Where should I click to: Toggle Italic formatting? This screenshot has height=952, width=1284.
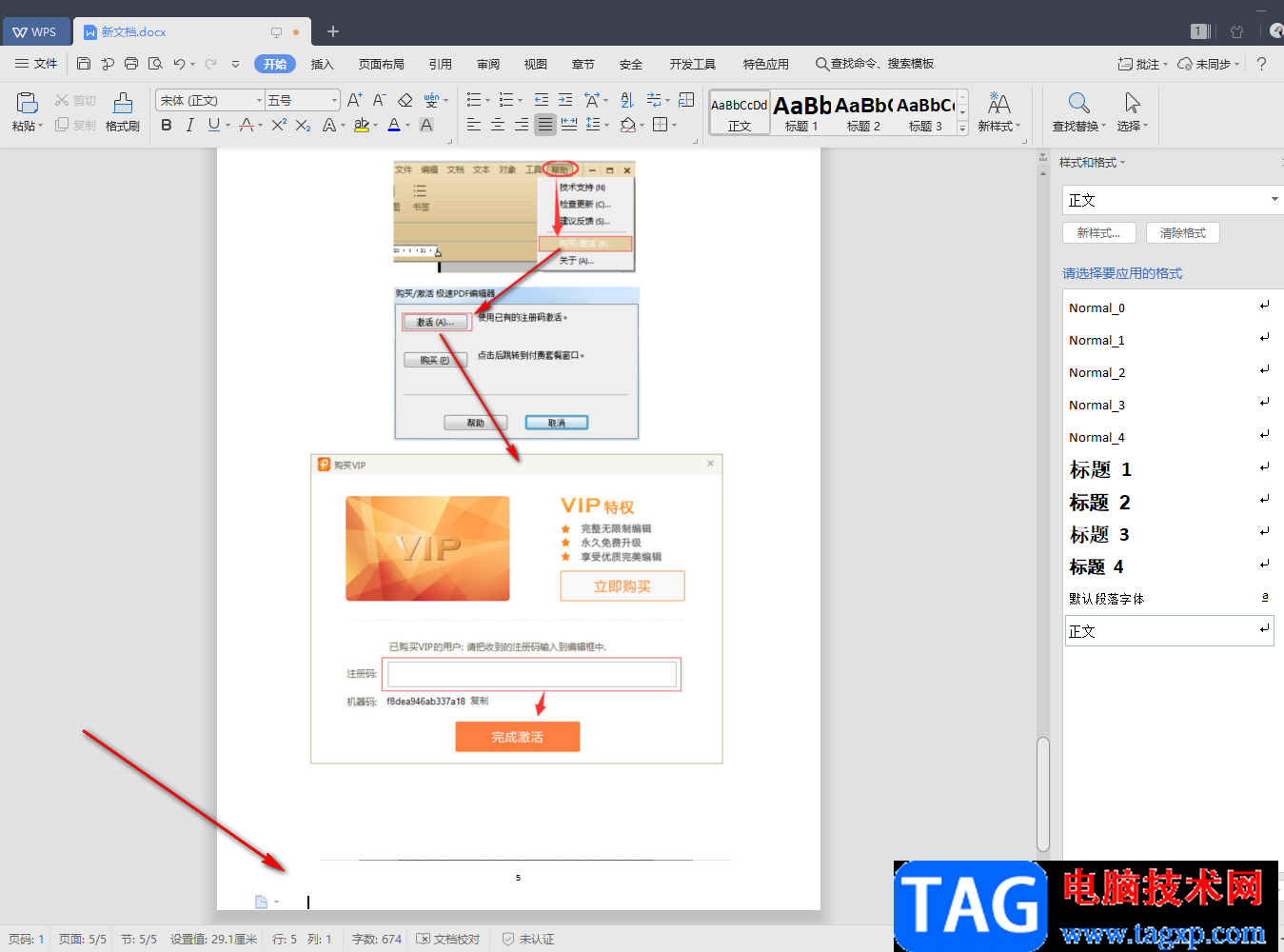point(190,125)
